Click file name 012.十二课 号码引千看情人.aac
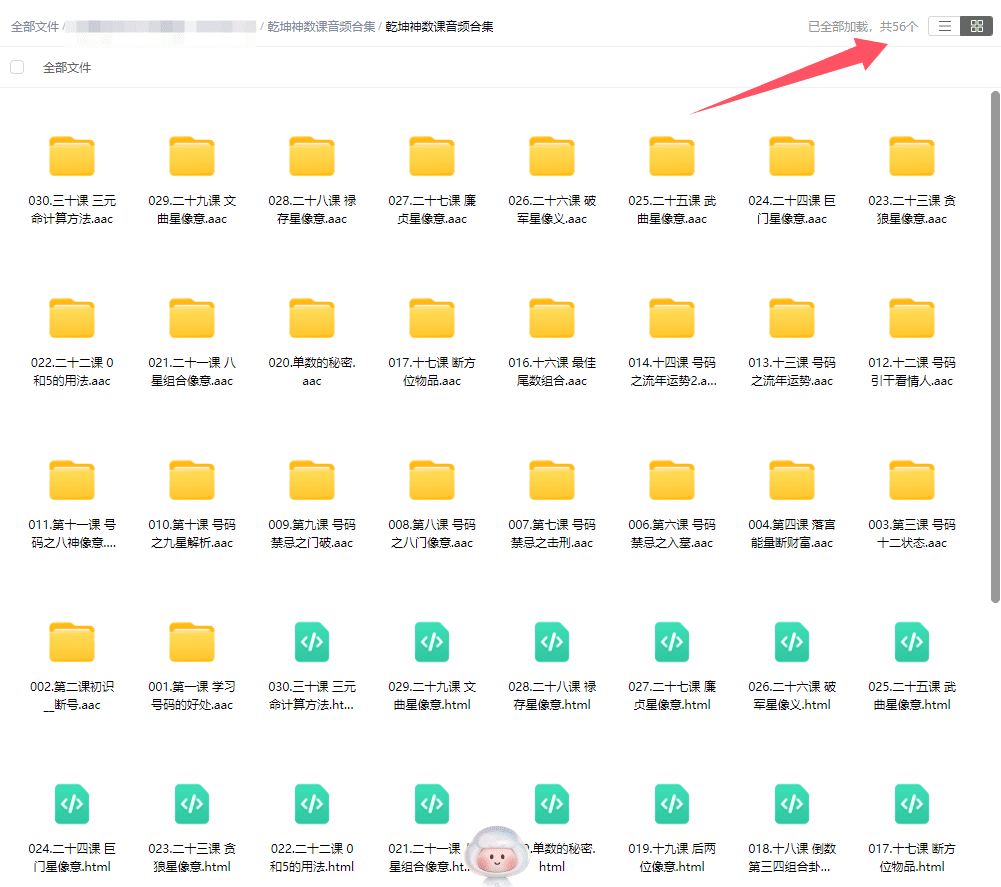1001x887 pixels. tap(912, 372)
